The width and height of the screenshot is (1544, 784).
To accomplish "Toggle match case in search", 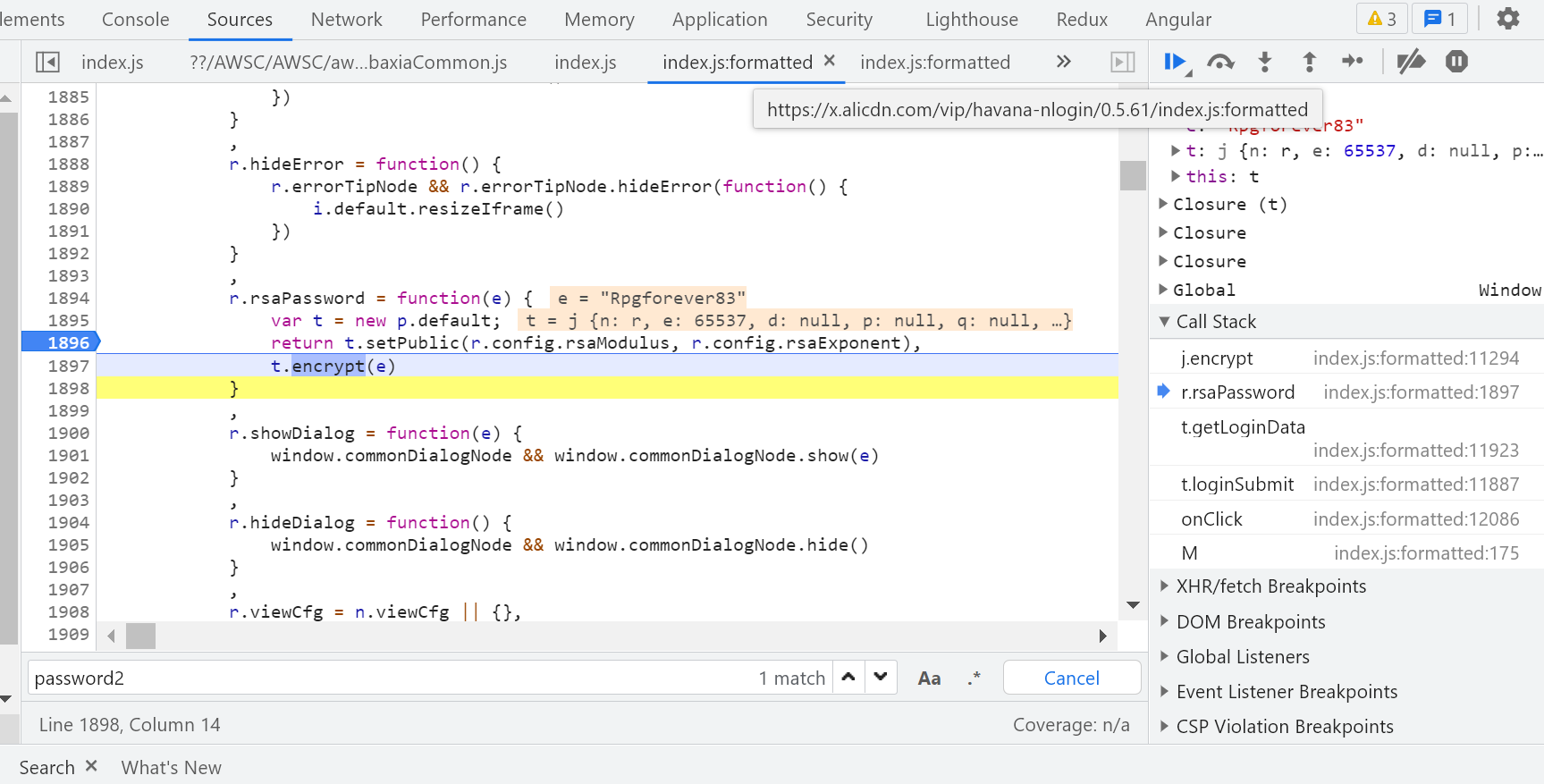I will [929, 679].
